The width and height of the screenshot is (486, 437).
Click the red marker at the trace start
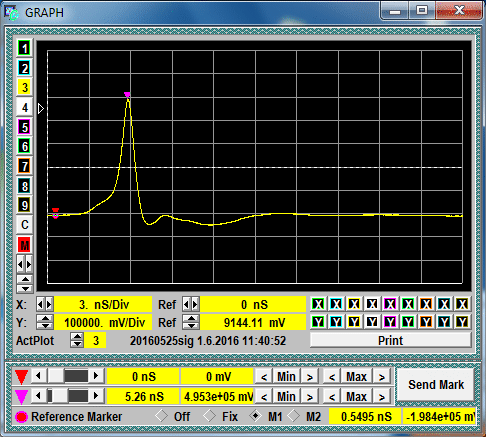pos(55,211)
